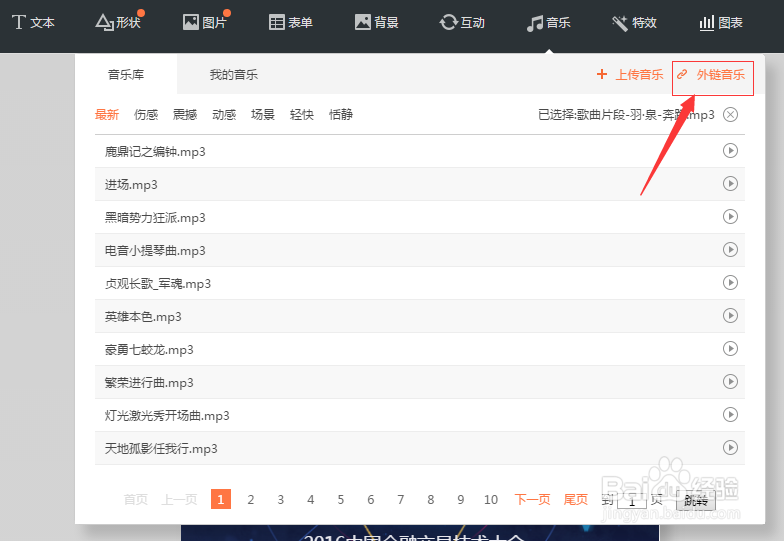784x541 pixels.
Task: Go to page 4
Action: [311, 499]
